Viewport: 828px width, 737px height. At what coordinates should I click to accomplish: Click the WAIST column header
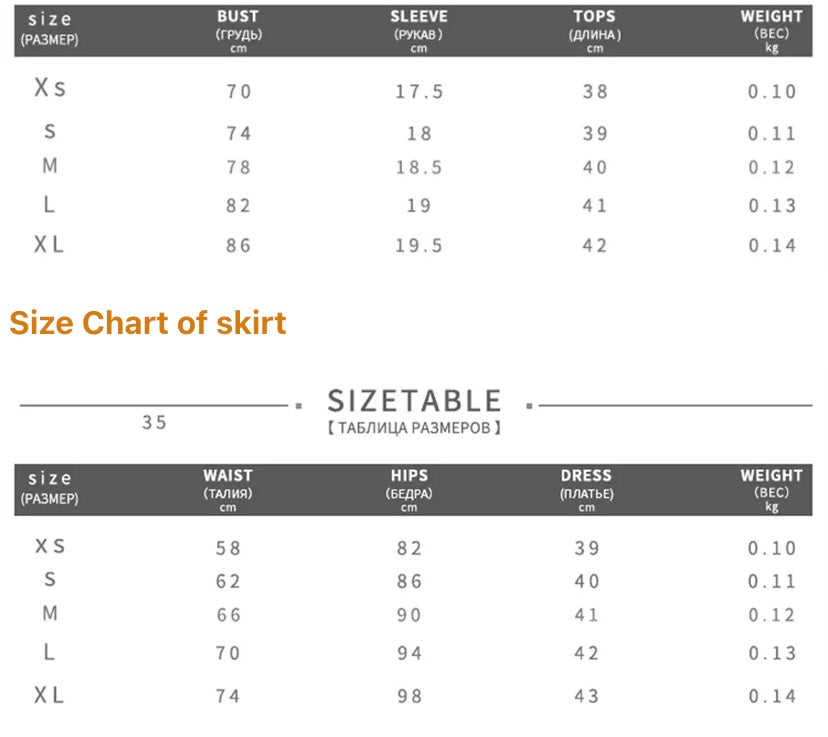[x=228, y=476]
